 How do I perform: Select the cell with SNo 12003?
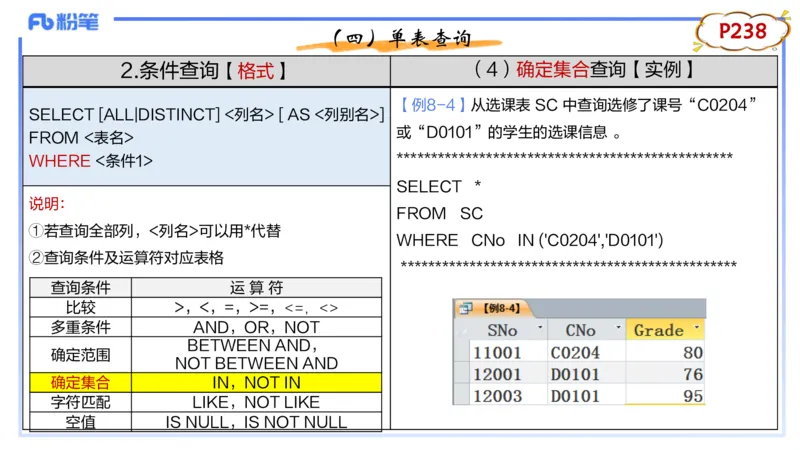pyautogui.click(x=508, y=395)
